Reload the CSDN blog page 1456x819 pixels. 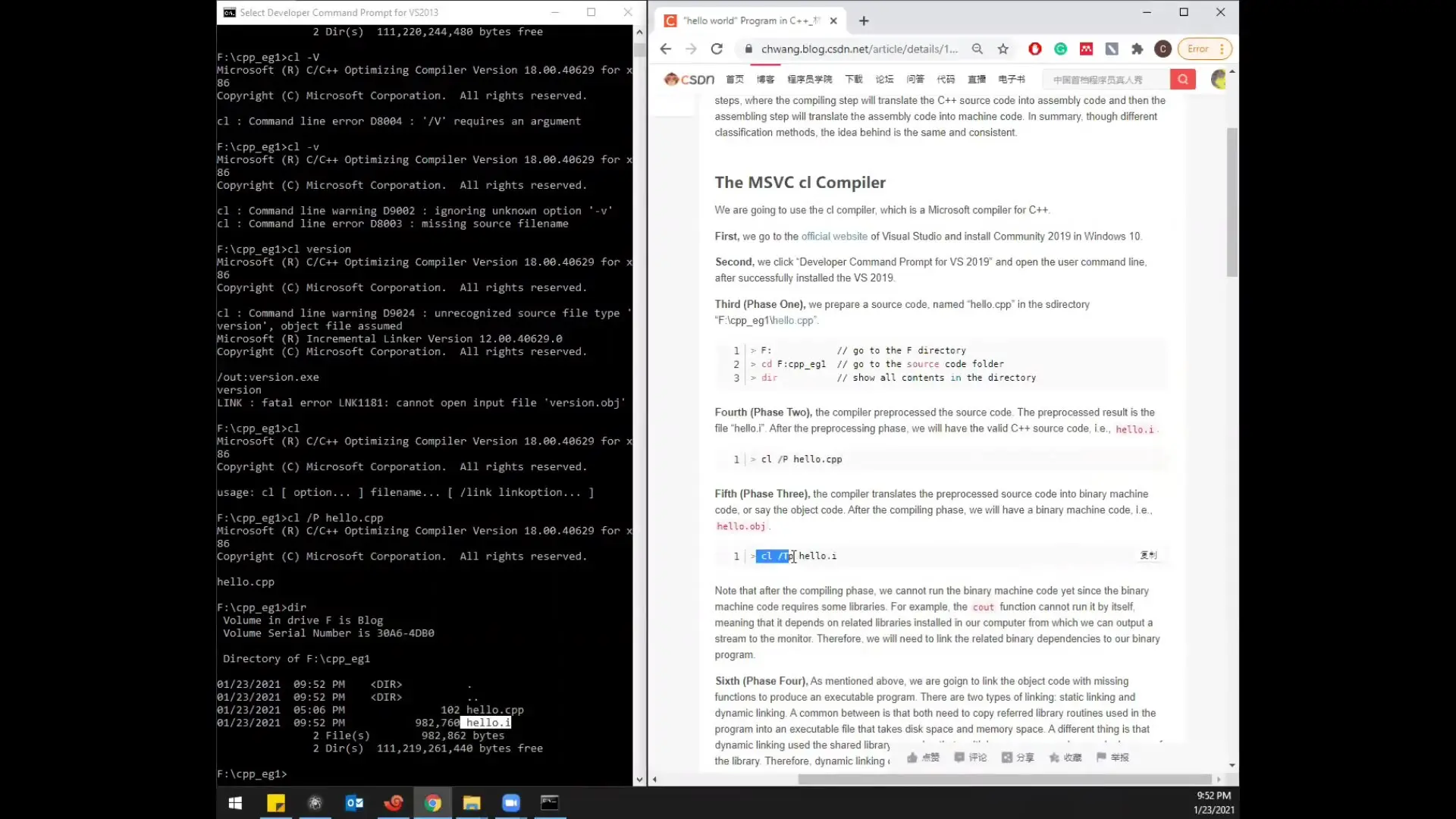(717, 49)
